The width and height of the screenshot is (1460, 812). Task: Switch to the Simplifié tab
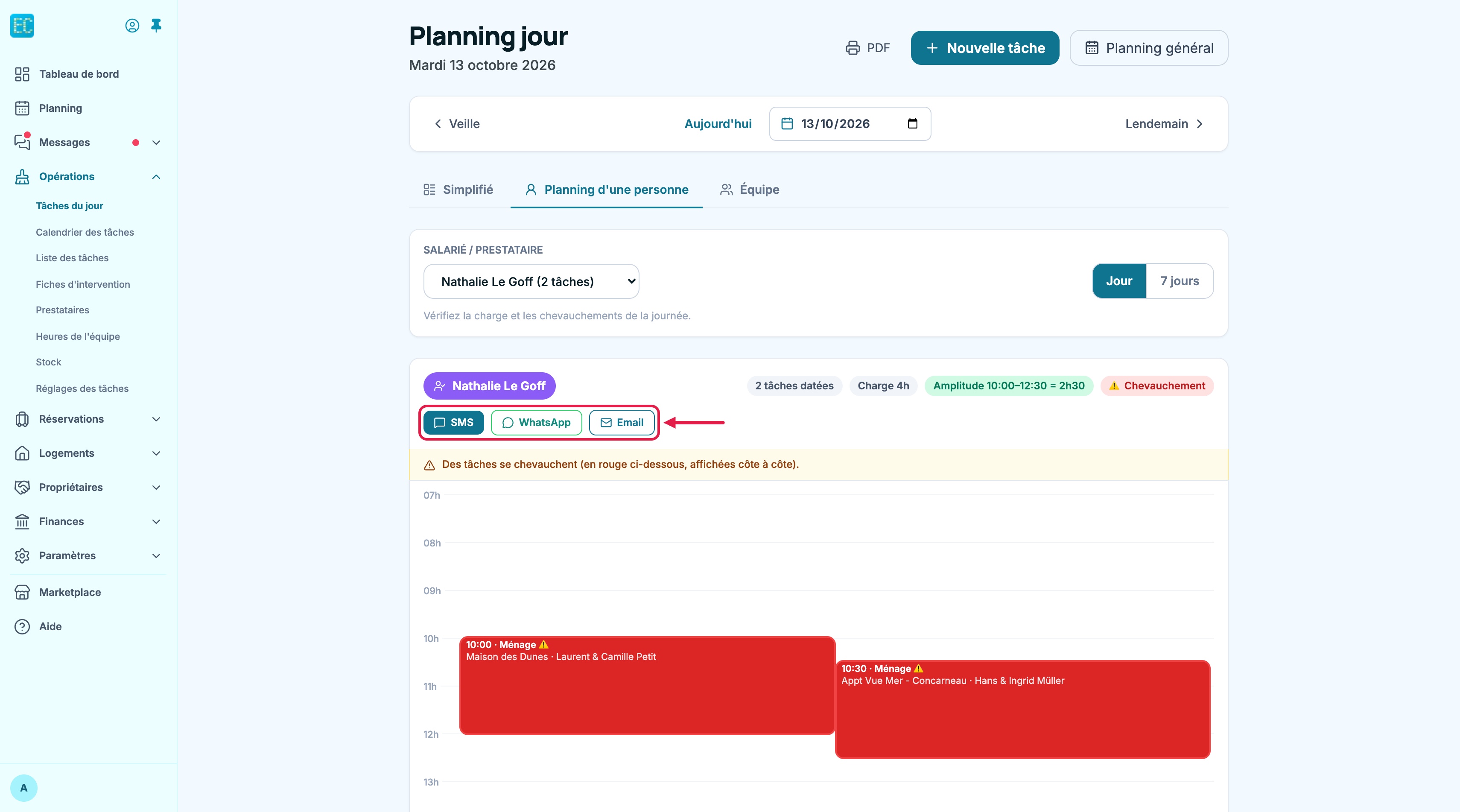458,189
